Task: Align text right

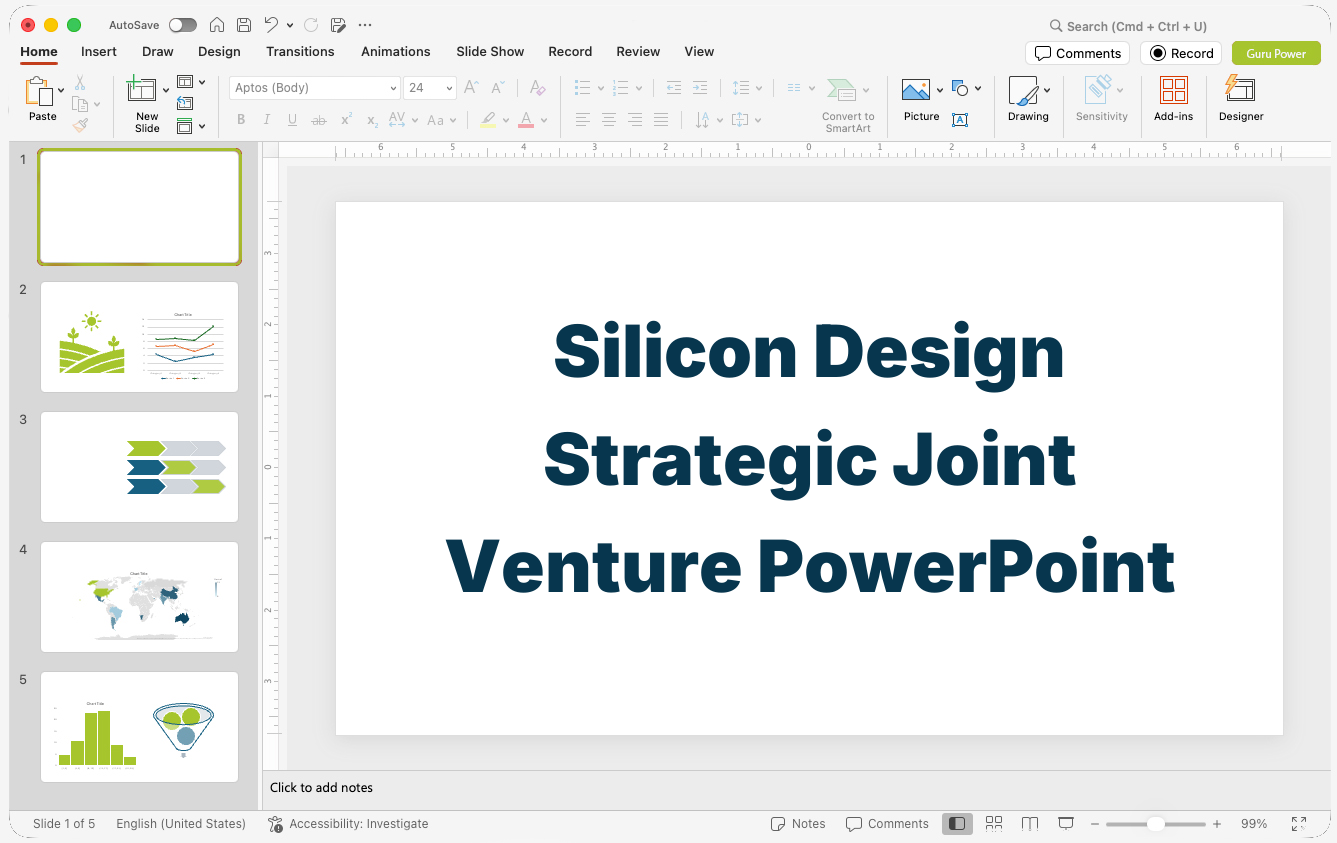Action: (x=635, y=120)
